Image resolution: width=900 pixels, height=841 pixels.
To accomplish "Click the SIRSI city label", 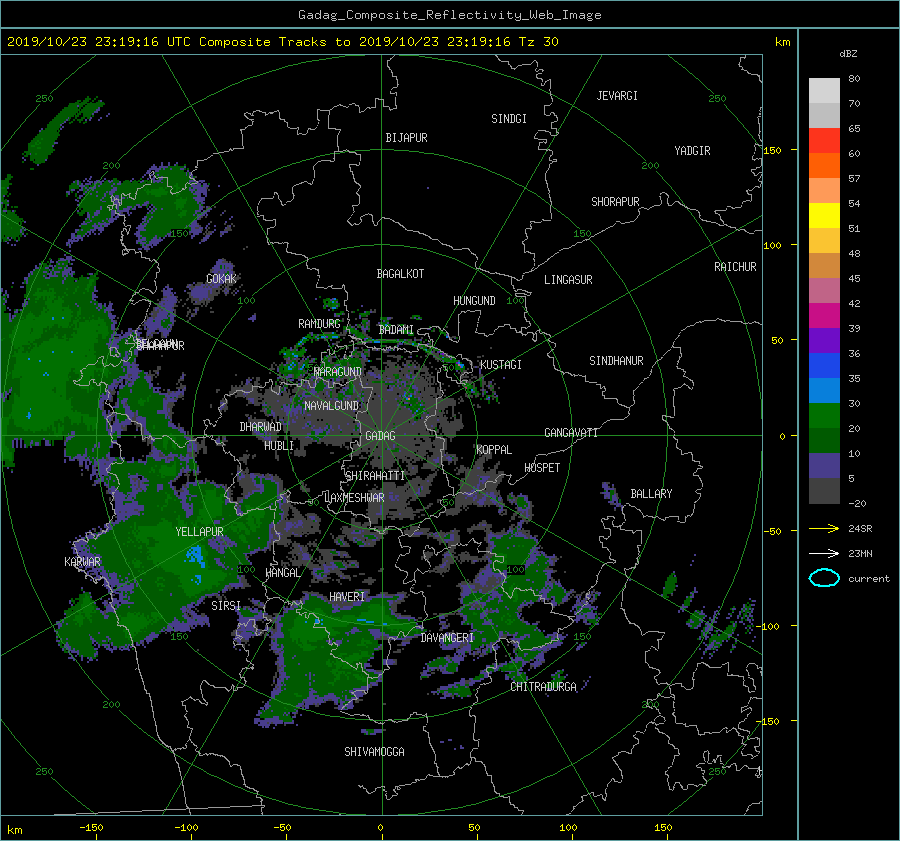I will point(226,606).
